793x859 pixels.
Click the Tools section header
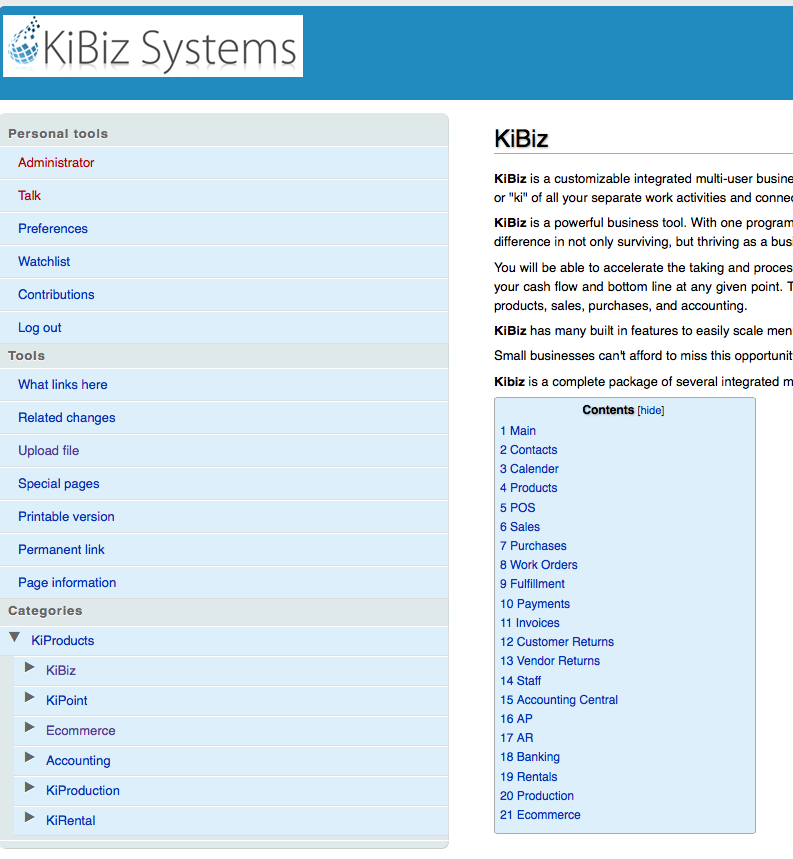[x=26, y=356]
